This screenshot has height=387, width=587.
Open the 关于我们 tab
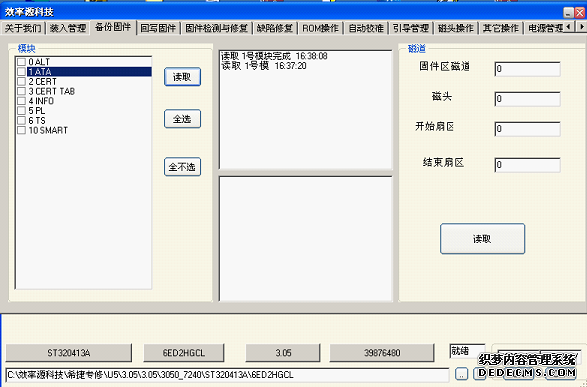(x=23, y=28)
